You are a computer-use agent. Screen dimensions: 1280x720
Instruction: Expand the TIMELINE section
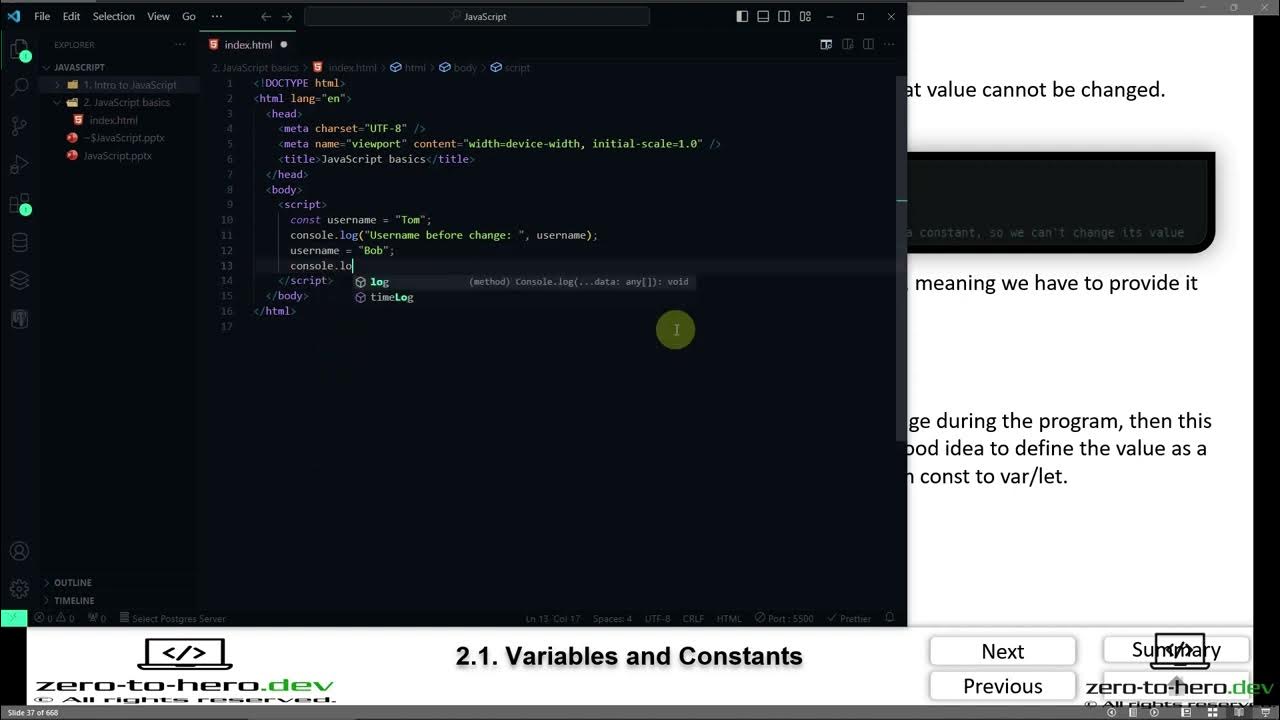click(x=74, y=601)
